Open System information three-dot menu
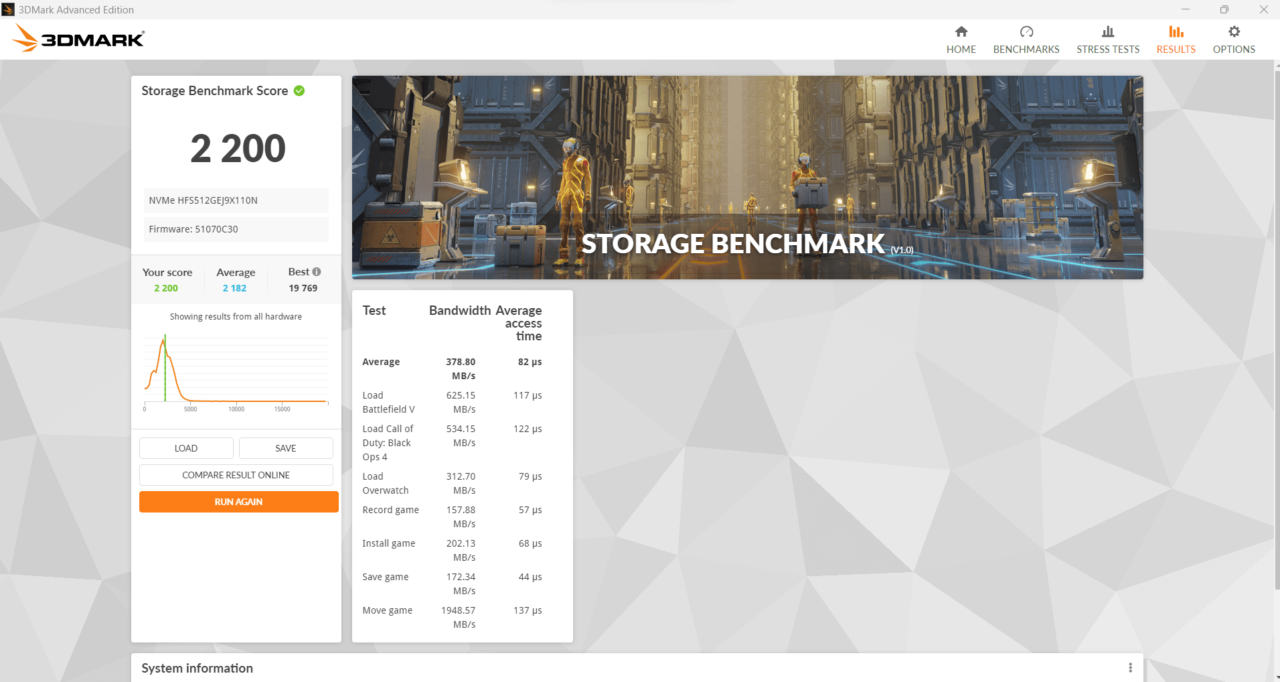This screenshot has height=682, width=1280. (x=1130, y=668)
